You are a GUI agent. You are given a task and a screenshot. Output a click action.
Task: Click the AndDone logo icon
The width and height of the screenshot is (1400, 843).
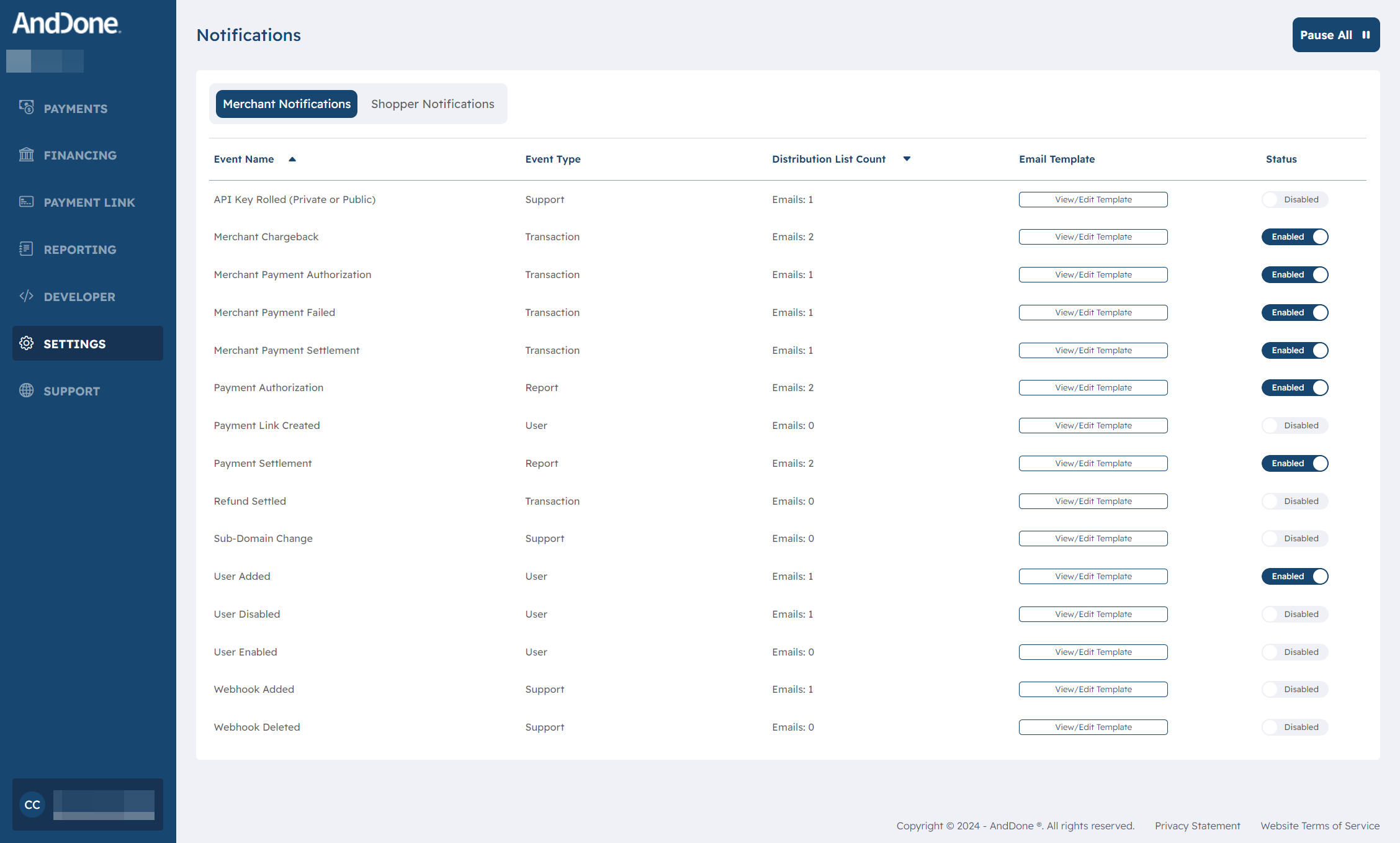67,19
